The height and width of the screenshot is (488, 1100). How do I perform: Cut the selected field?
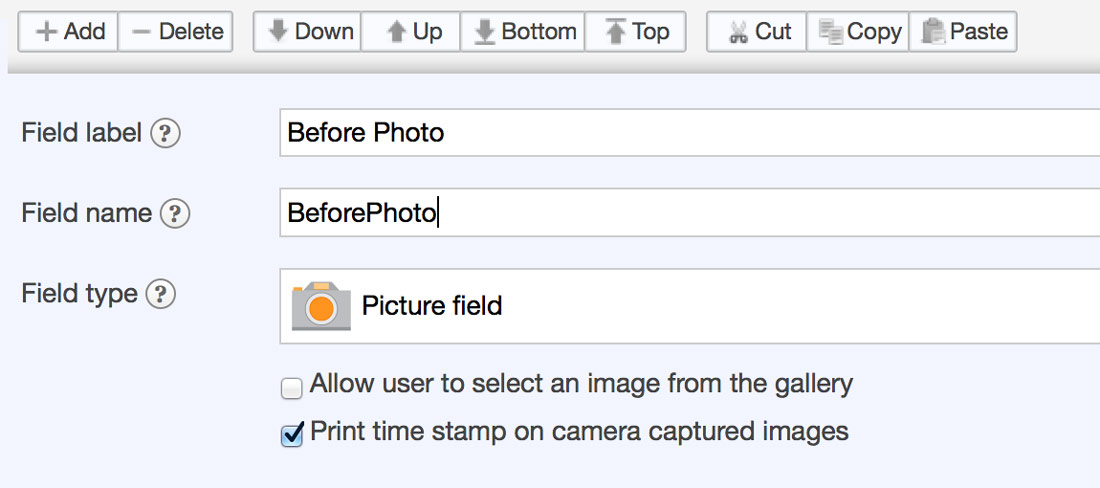[757, 32]
